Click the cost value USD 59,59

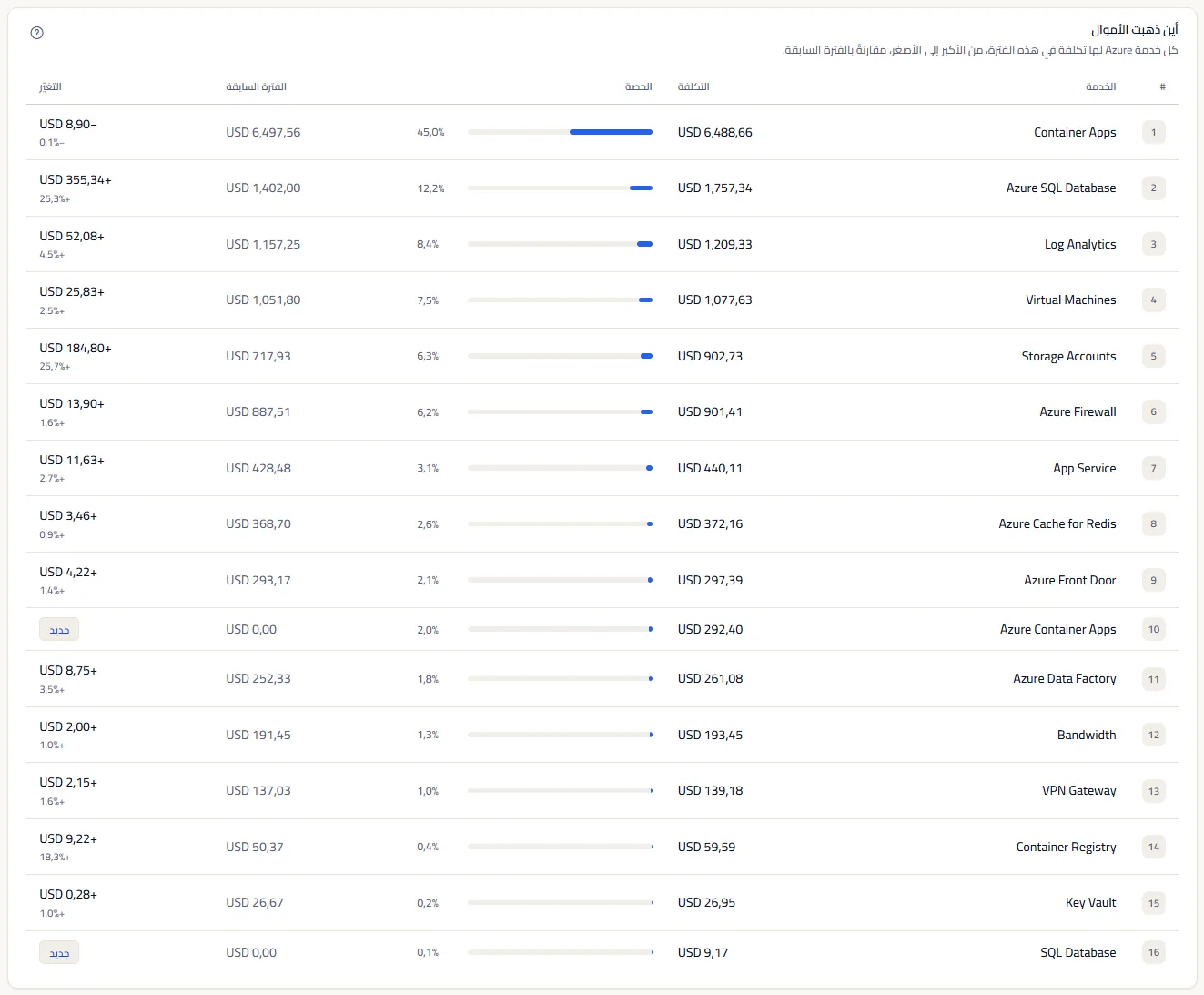point(707,847)
